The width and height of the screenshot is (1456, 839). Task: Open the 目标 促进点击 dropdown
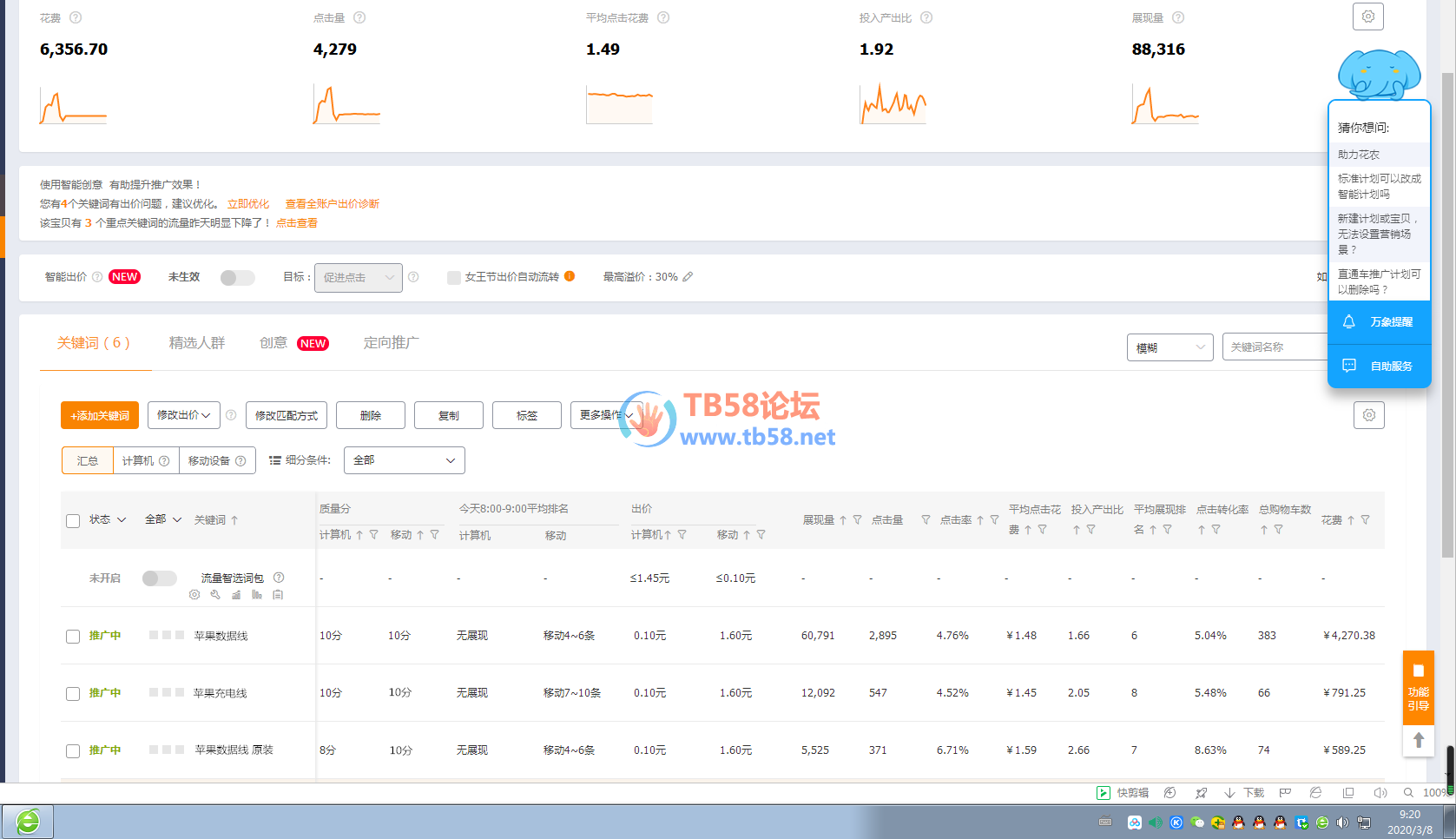click(359, 278)
